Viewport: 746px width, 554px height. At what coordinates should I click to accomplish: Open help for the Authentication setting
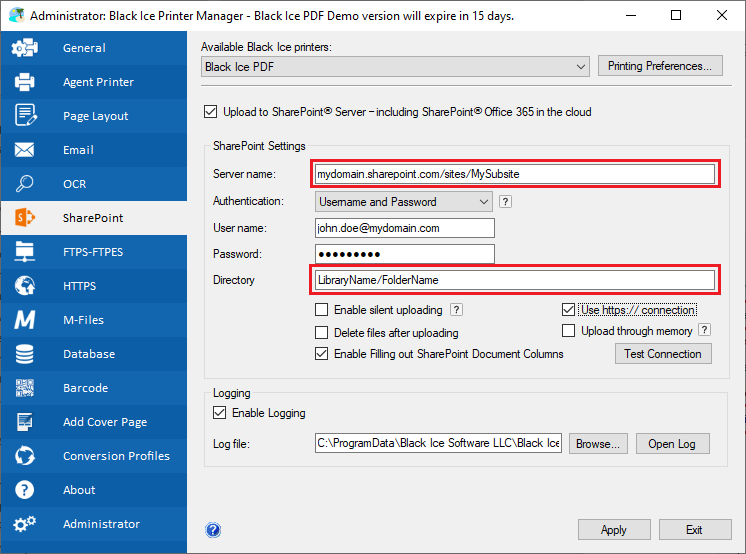pyautogui.click(x=506, y=202)
